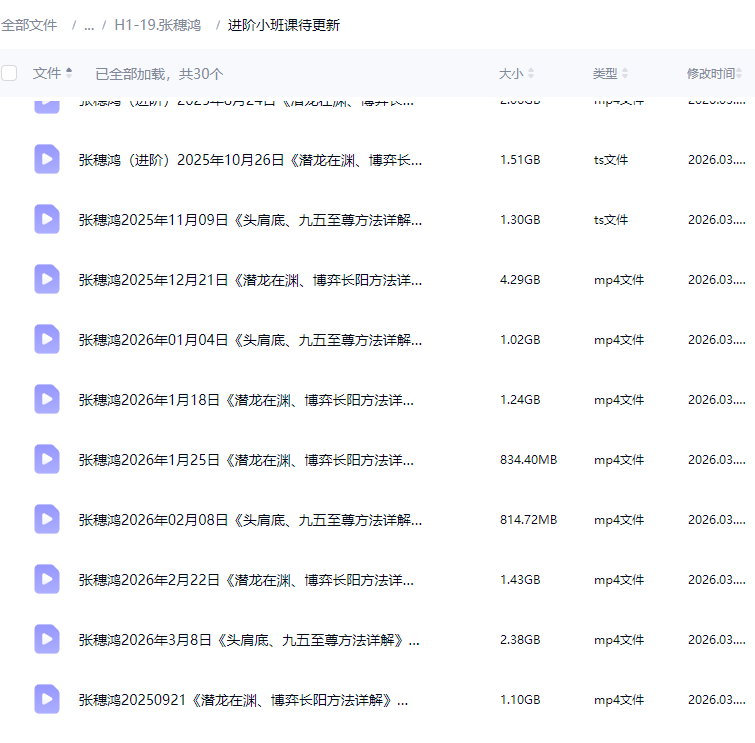Click video icon for 2026年1月18日 file
The image size is (755, 743).
47,399
